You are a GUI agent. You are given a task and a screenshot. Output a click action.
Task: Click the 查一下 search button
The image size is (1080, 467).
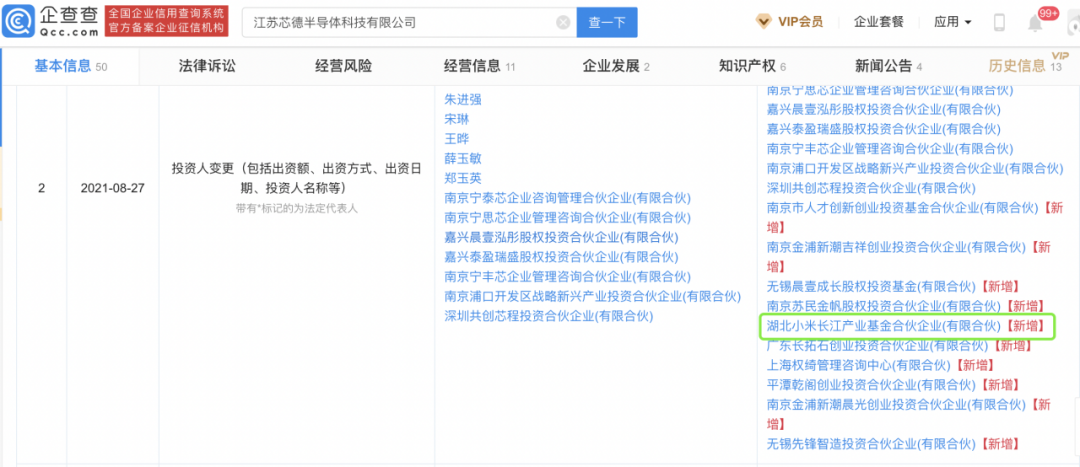click(607, 23)
